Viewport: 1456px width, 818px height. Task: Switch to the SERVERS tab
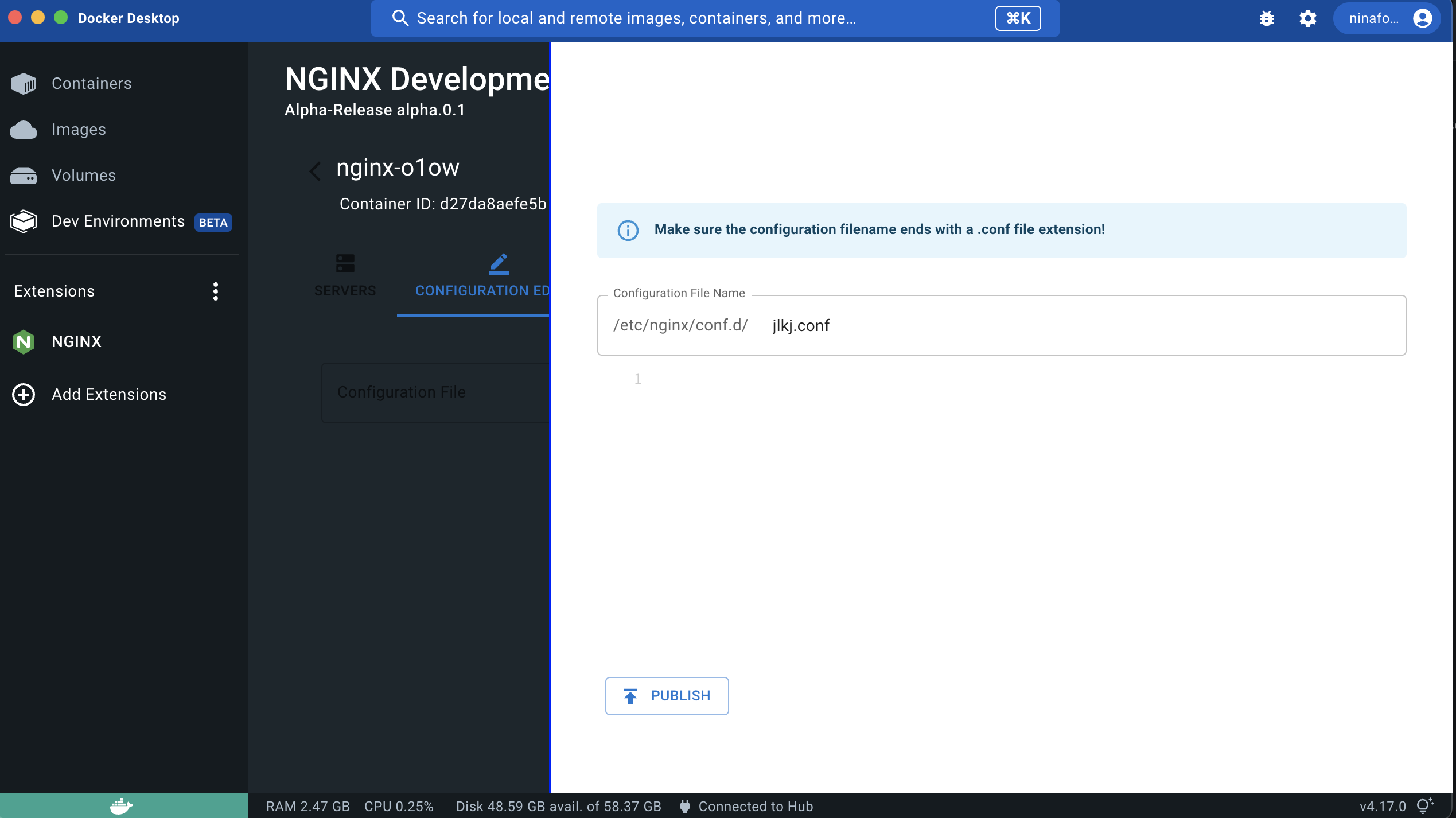pos(345,275)
